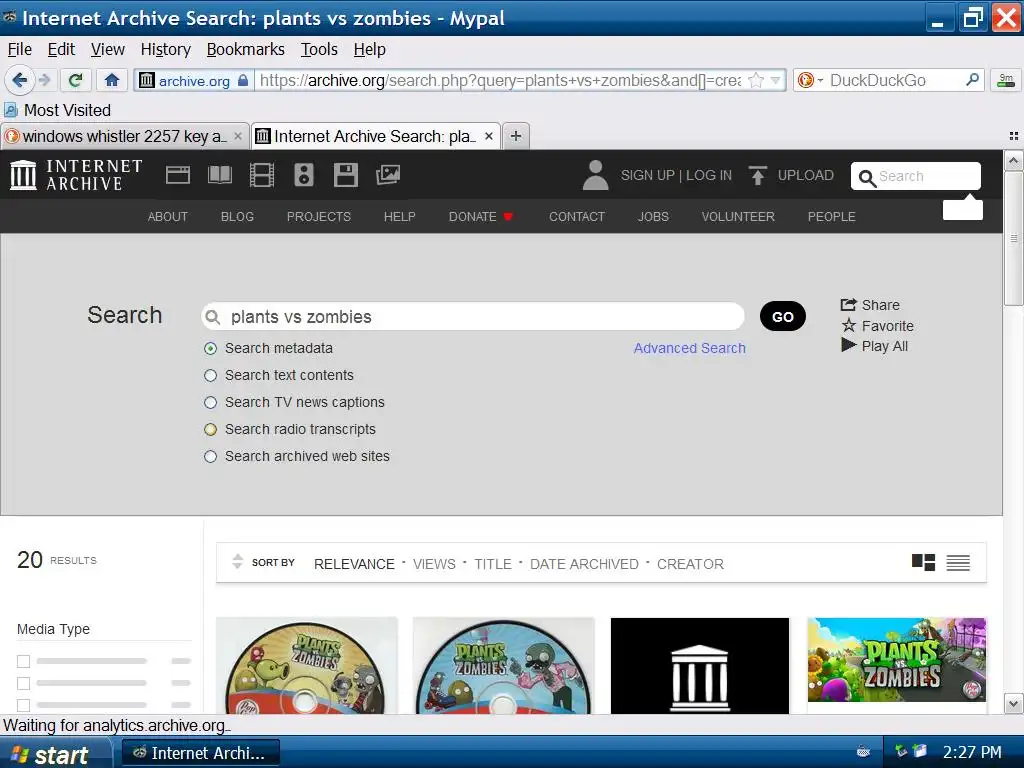Select Search metadata radio button
Screen dimensions: 1024x768
coord(210,349)
